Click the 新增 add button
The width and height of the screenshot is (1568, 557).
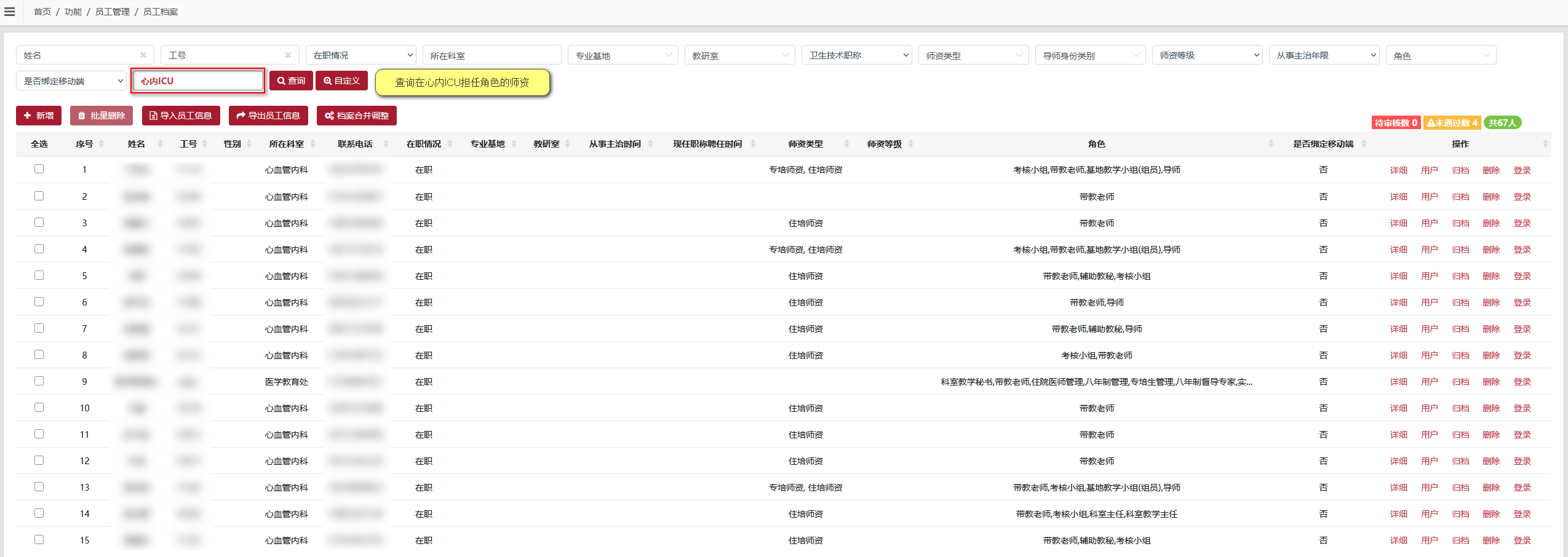(39, 116)
